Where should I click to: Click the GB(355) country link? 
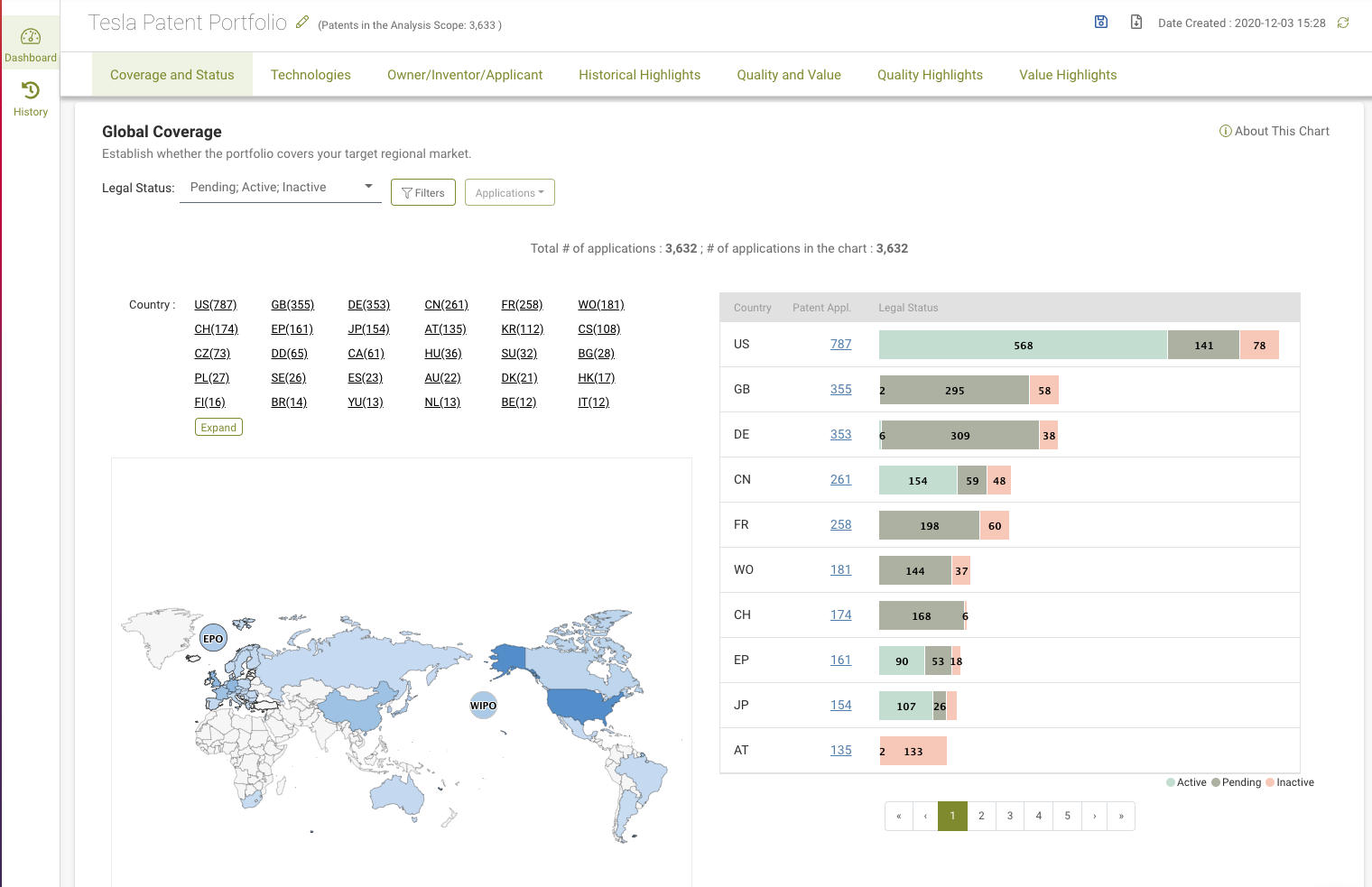[292, 305]
